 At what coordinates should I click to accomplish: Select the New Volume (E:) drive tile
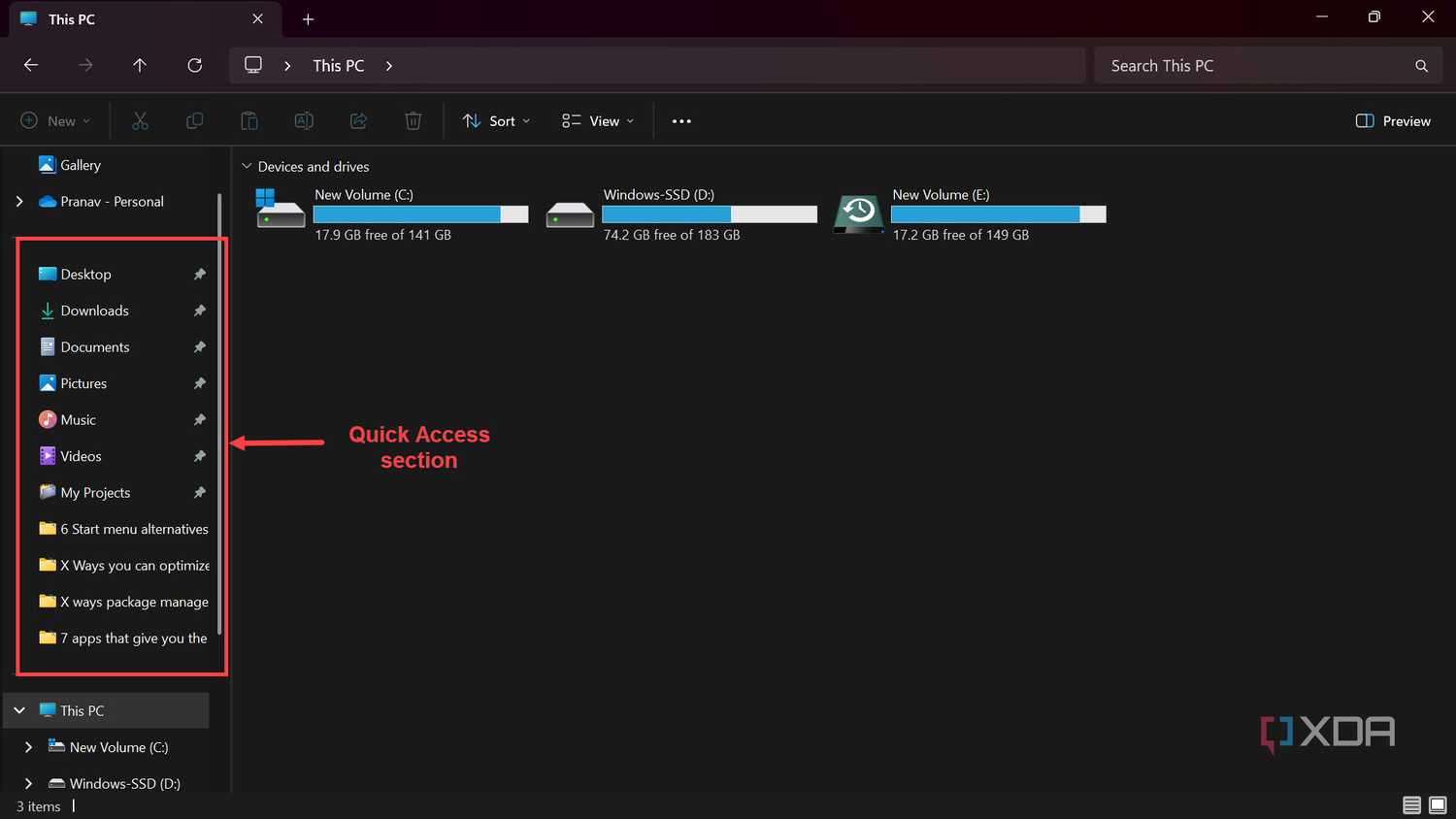coord(969,214)
